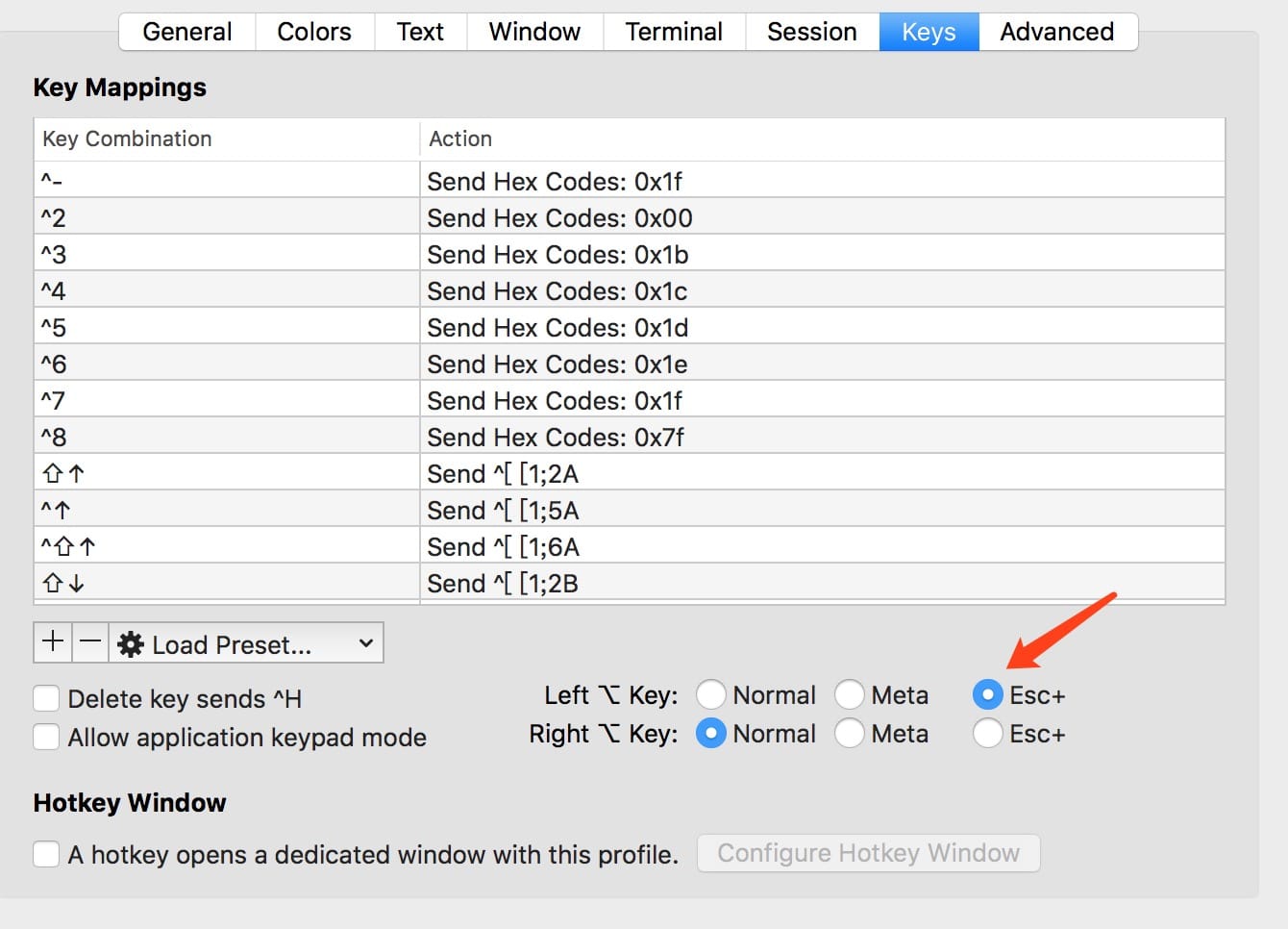Enable Delete key sends ^H checkbox

click(x=46, y=698)
